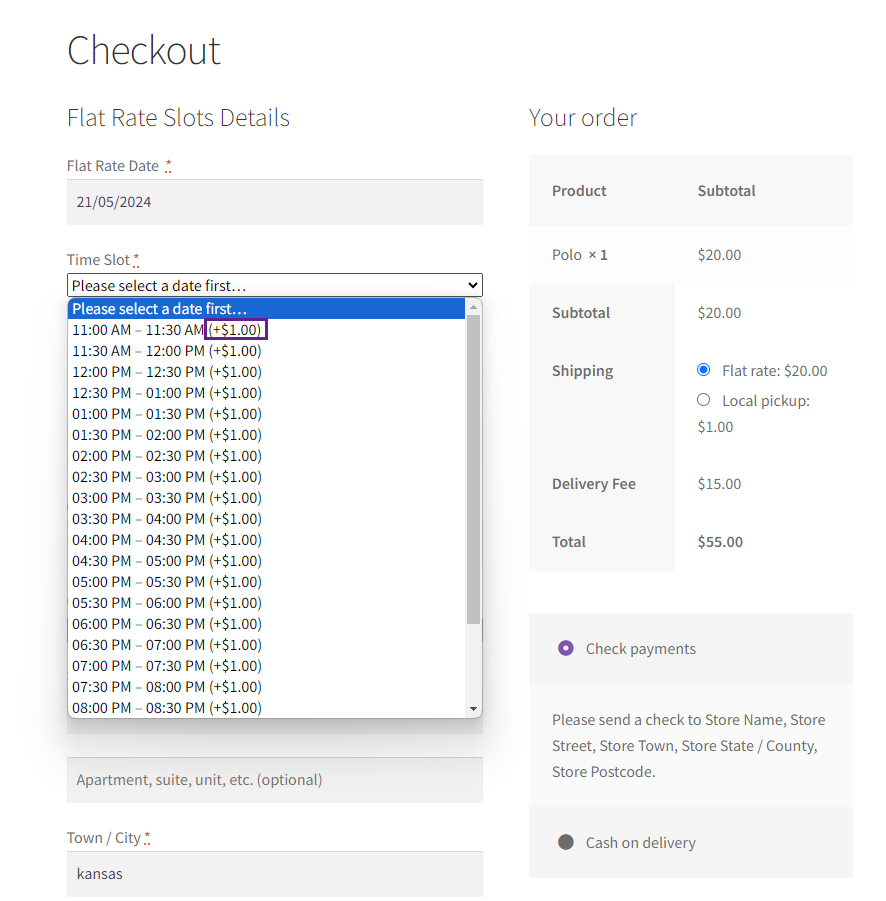The image size is (886, 901).
Task: Click the dropdown list scroll-up arrow
Action: [473, 307]
